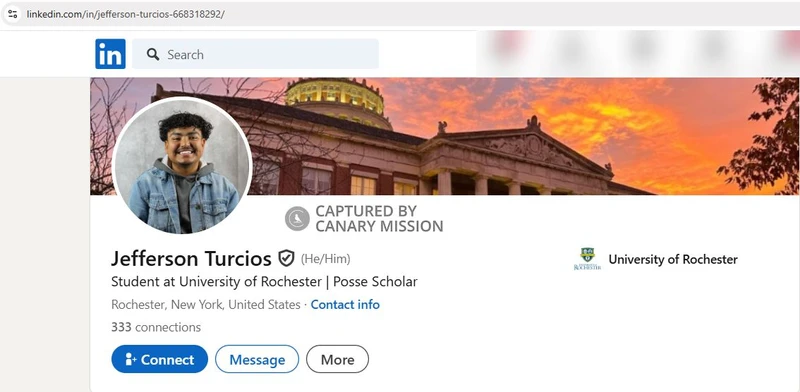Click the verification shield badge by the name

point(286,258)
